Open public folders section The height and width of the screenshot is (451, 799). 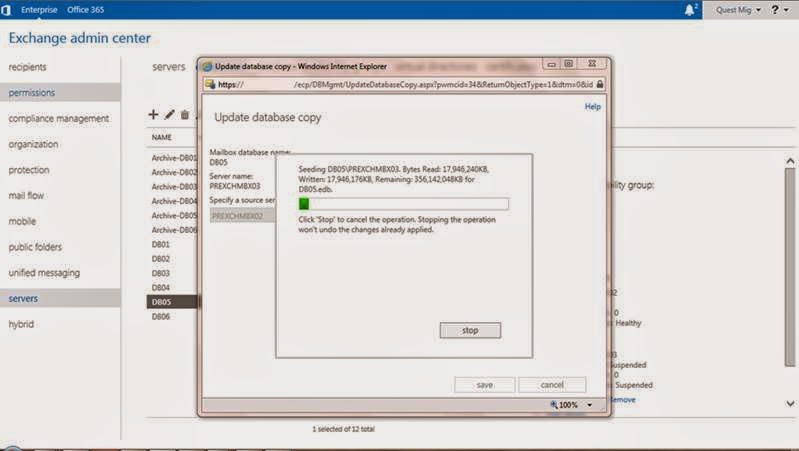click(x=35, y=247)
